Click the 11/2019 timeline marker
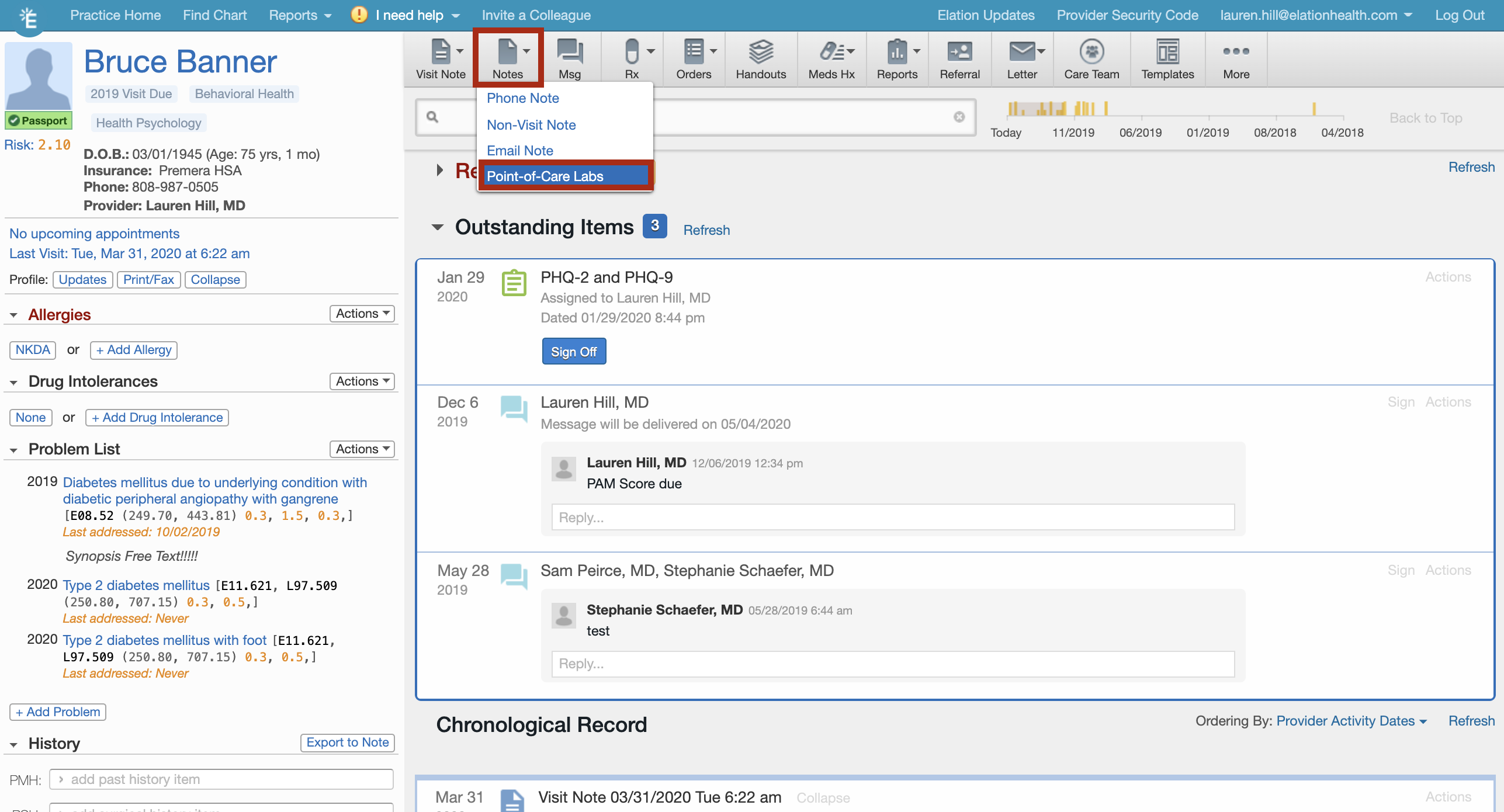1504x812 pixels. pyautogui.click(x=1073, y=133)
